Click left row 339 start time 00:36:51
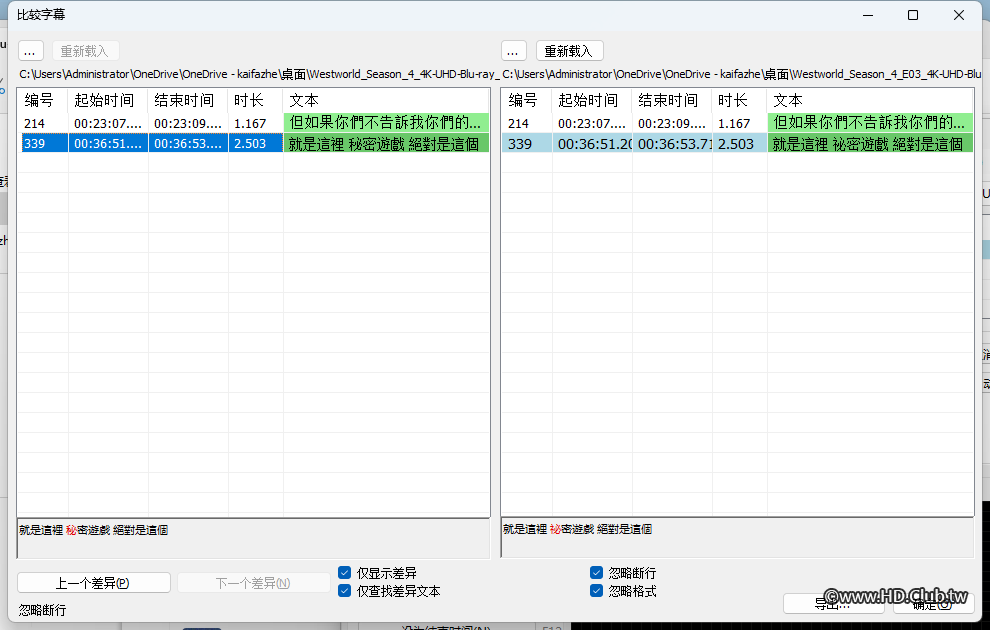990x630 pixels. pyautogui.click(x=108, y=143)
